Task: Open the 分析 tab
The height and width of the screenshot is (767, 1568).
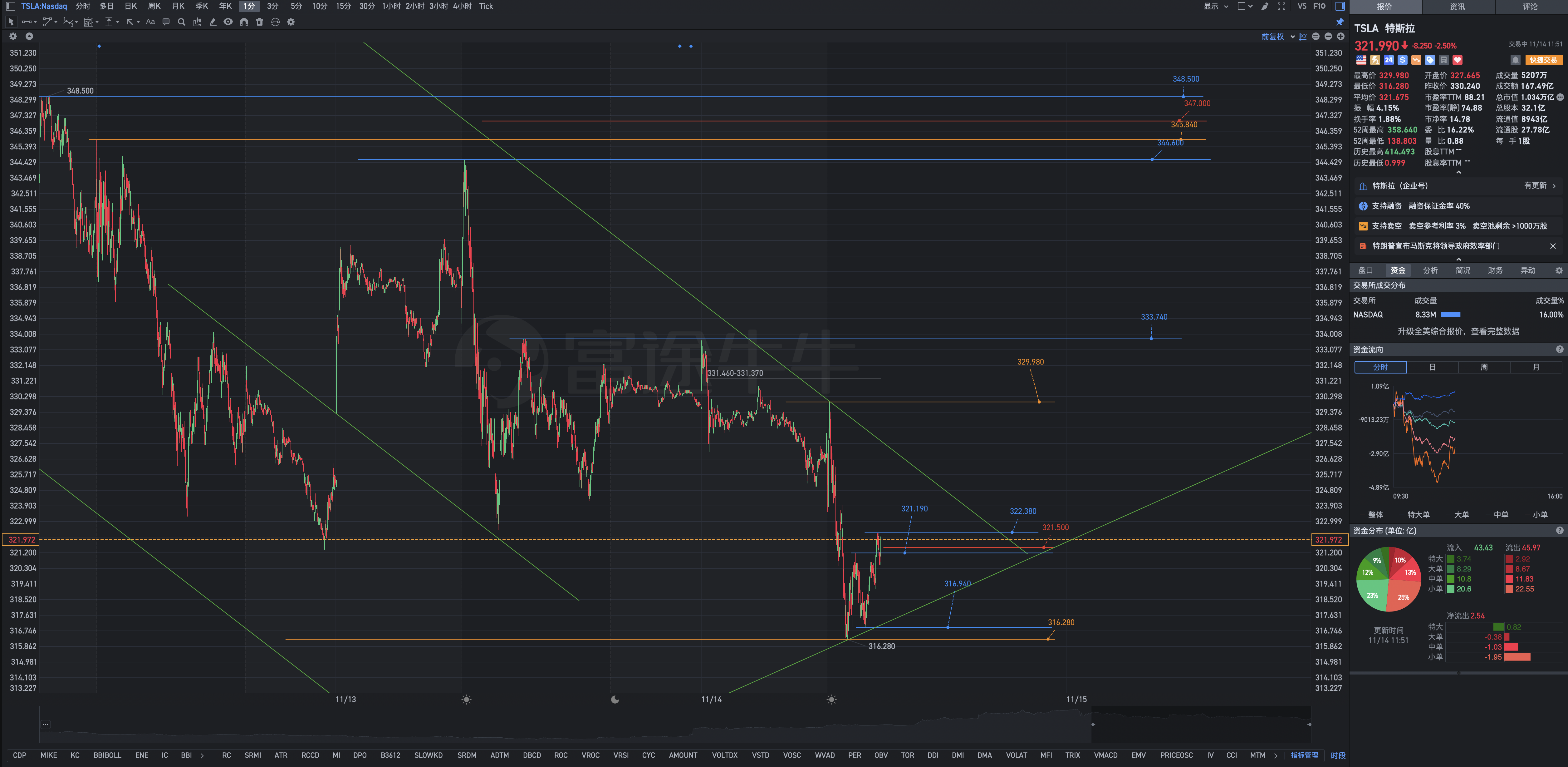Action: (1430, 270)
